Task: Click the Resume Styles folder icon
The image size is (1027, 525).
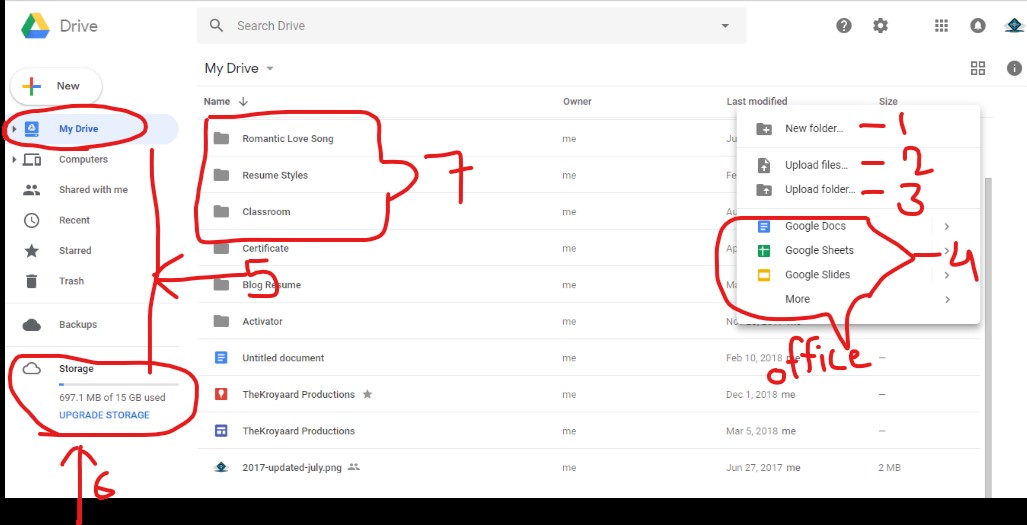Action: pyautogui.click(x=221, y=175)
